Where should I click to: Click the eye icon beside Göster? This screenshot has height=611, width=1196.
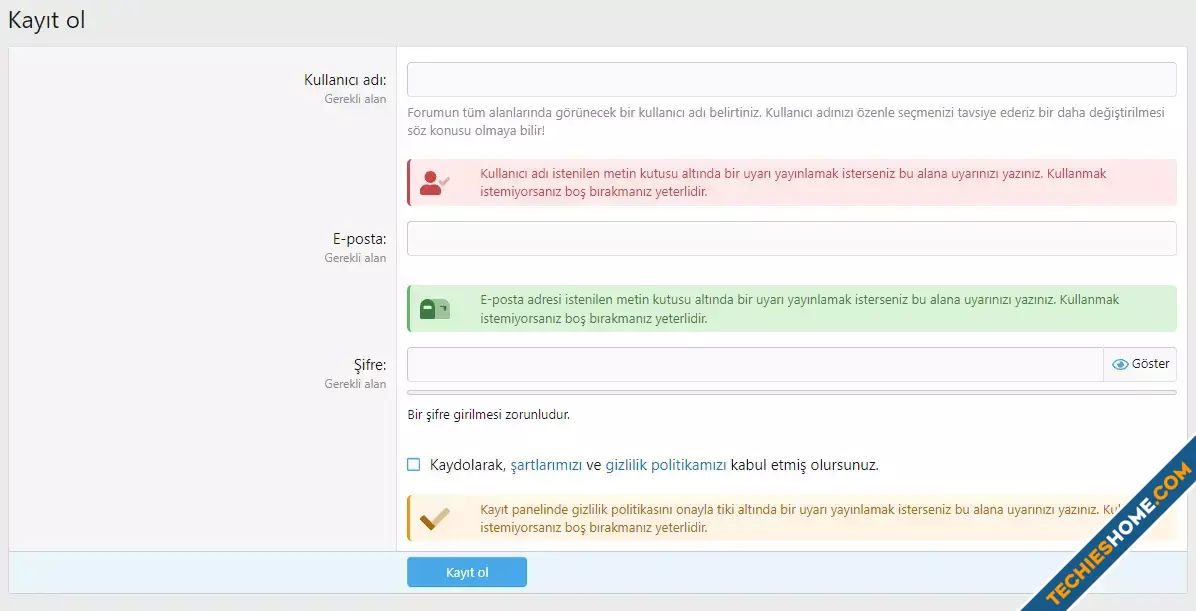pyautogui.click(x=1120, y=365)
